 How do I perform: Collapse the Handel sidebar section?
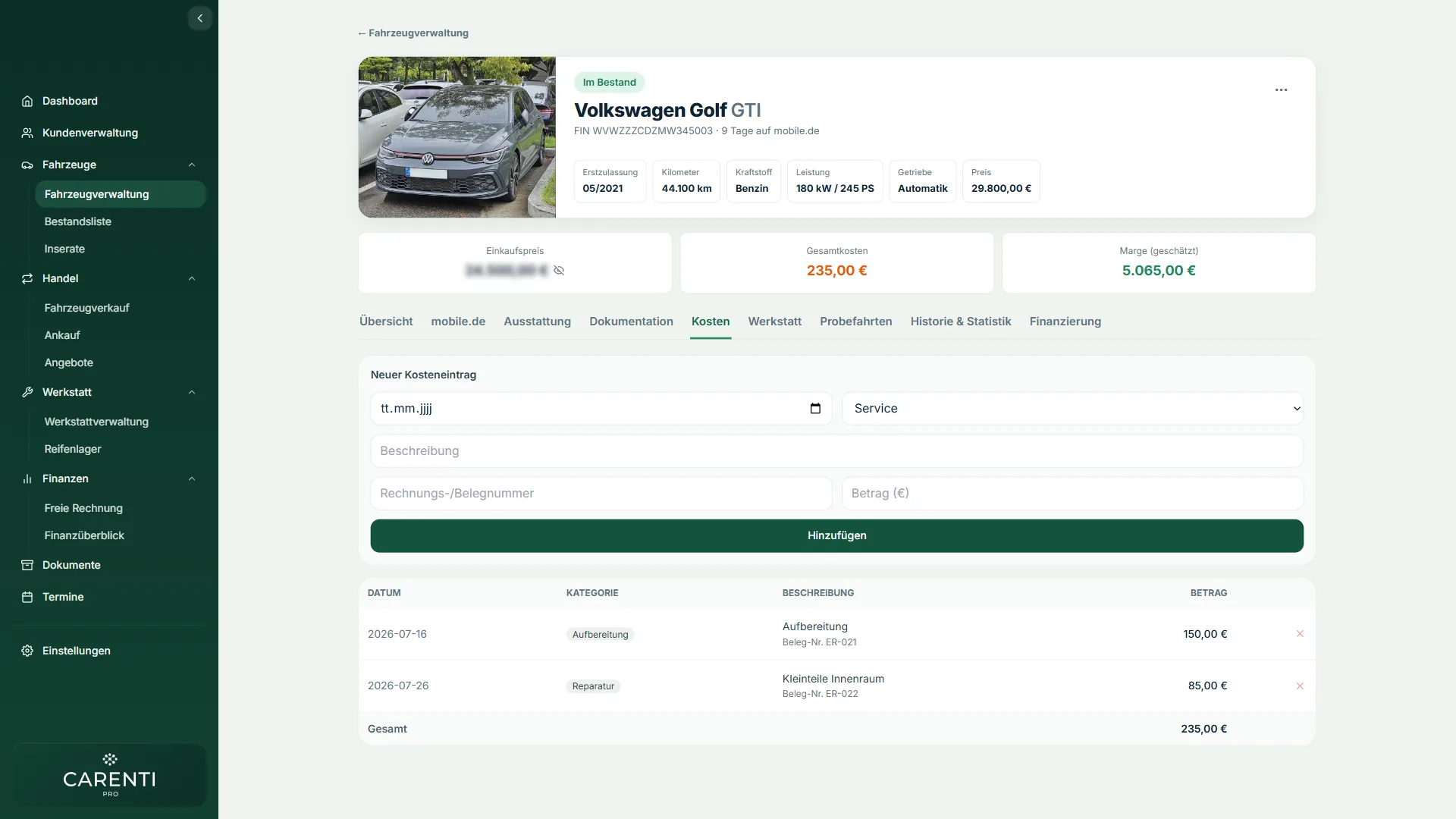(192, 278)
